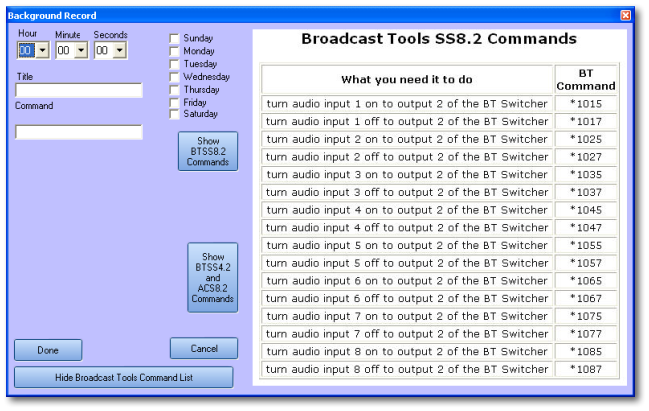Click the *1077 command cell
649x411 pixels.
586,334
